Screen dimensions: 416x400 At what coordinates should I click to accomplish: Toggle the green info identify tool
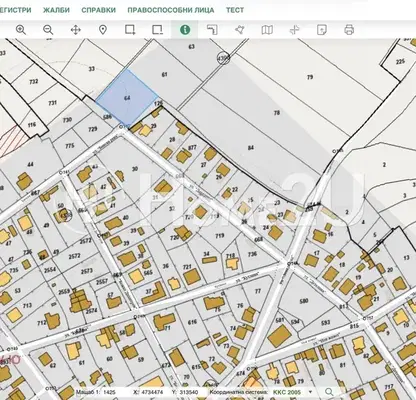point(185,30)
